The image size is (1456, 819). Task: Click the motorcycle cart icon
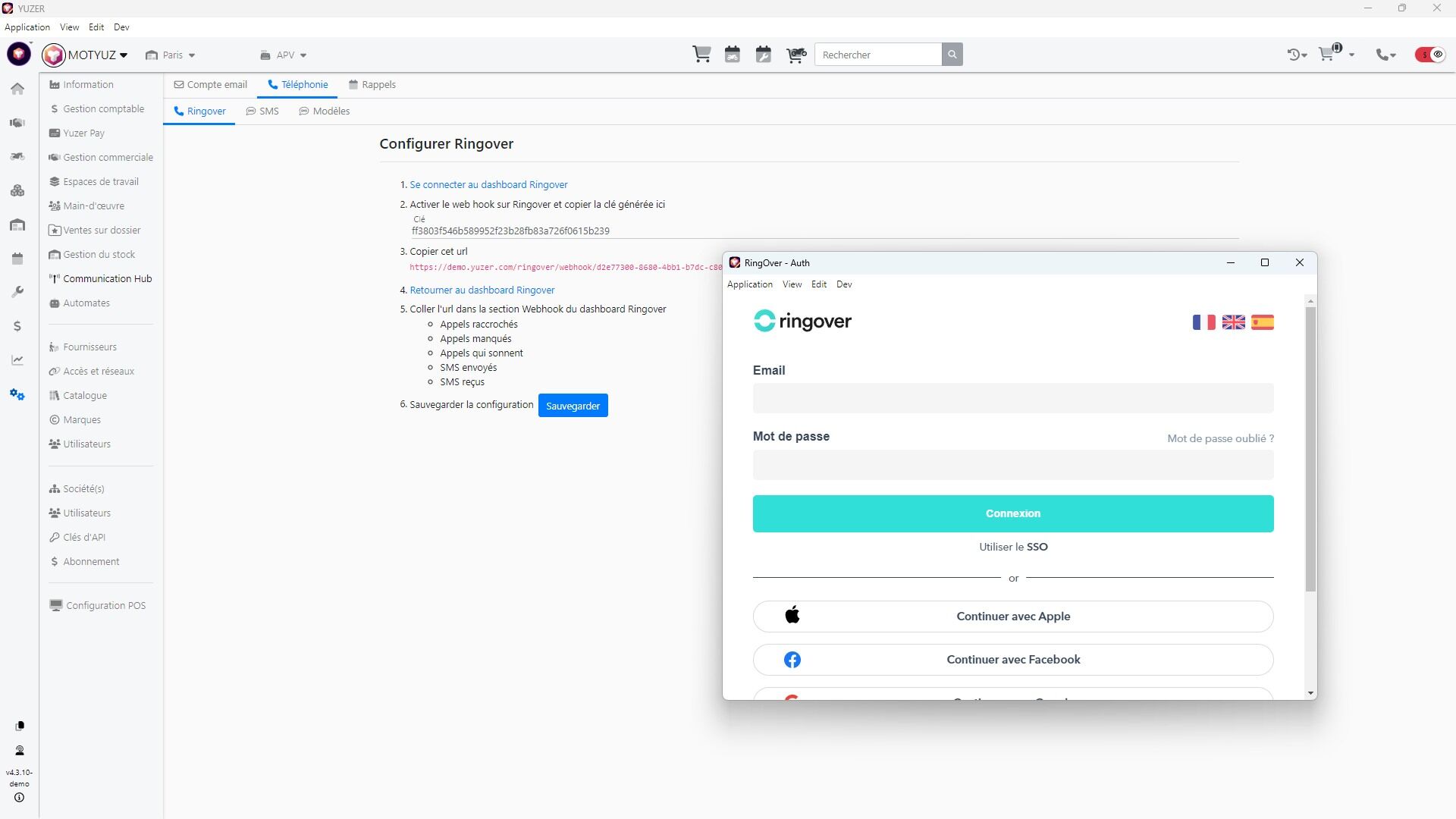tap(795, 55)
